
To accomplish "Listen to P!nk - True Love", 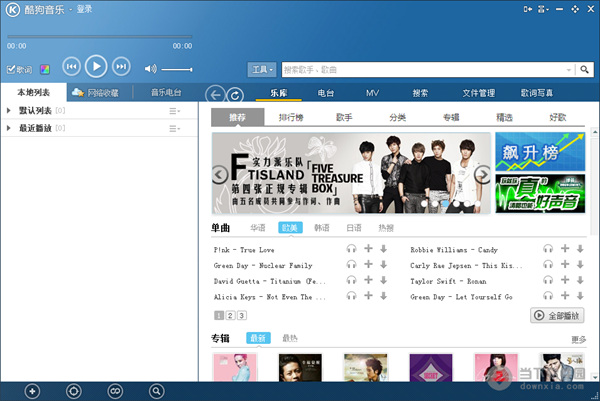I will coord(351,249).
